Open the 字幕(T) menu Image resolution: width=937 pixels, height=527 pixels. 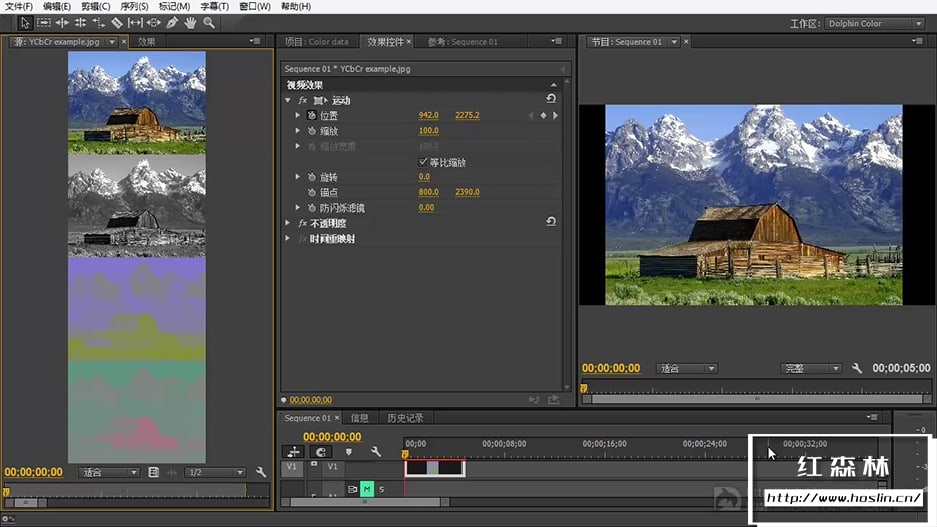coord(214,7)
